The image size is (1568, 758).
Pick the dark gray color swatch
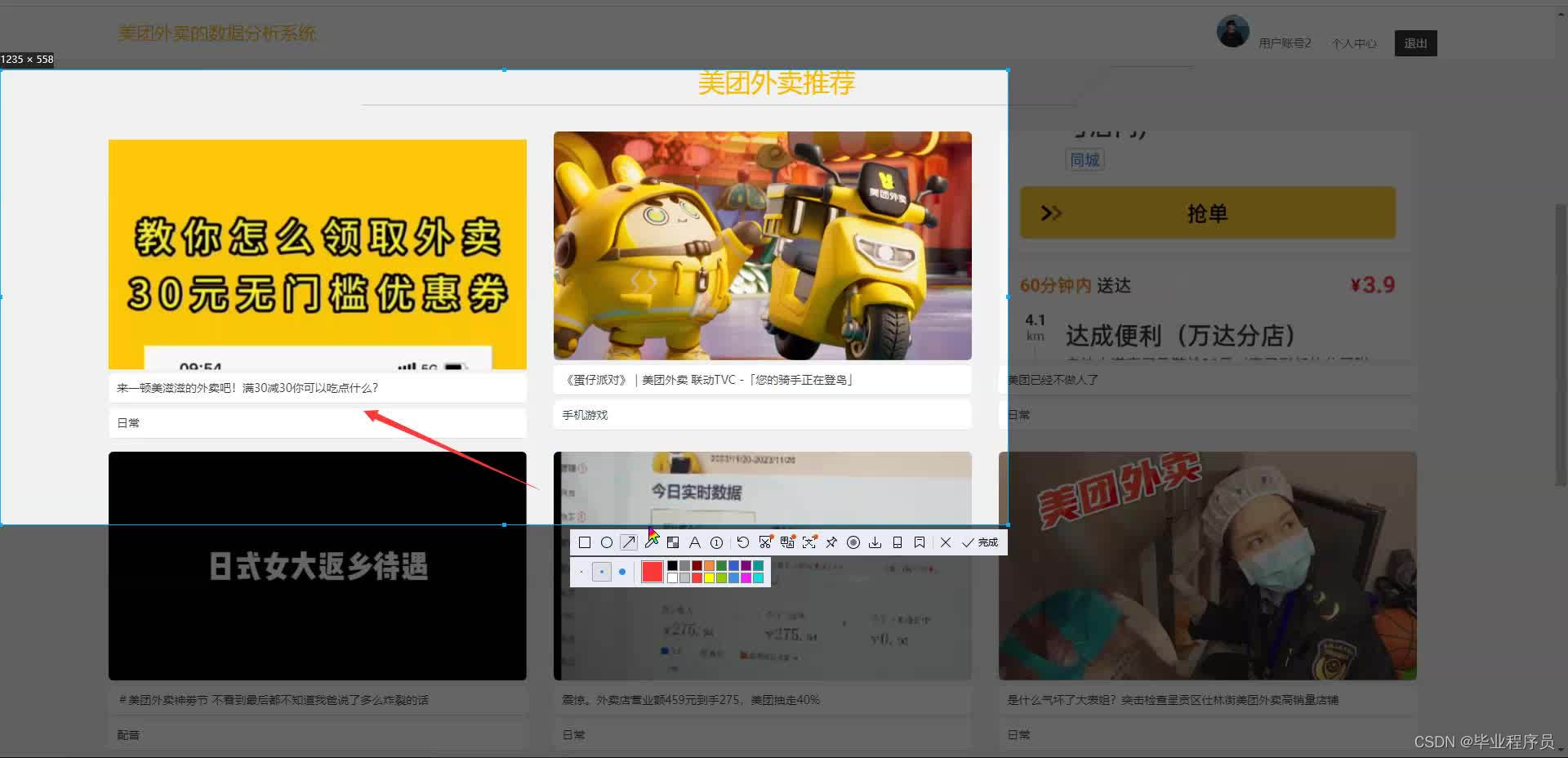[x=684, y=565]
